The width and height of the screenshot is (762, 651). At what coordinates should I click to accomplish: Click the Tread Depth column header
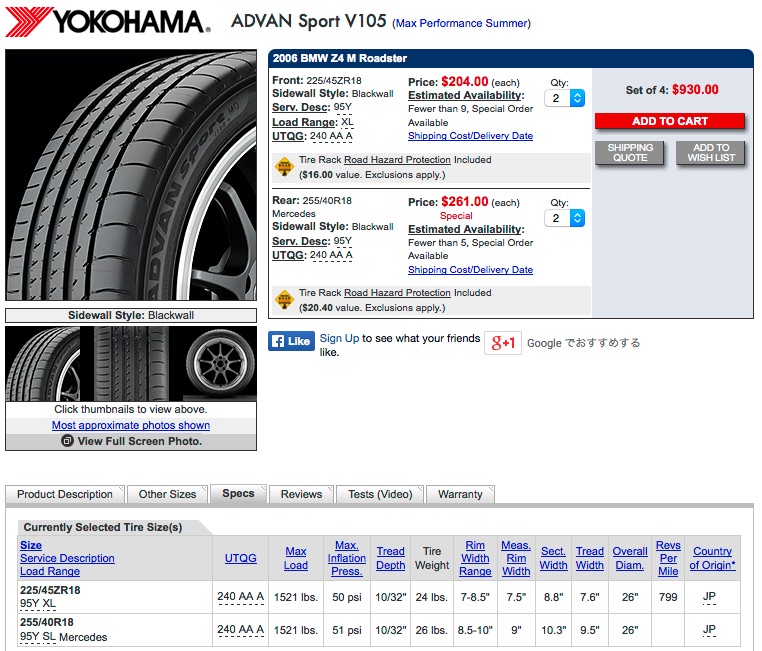tap(390, 558)
